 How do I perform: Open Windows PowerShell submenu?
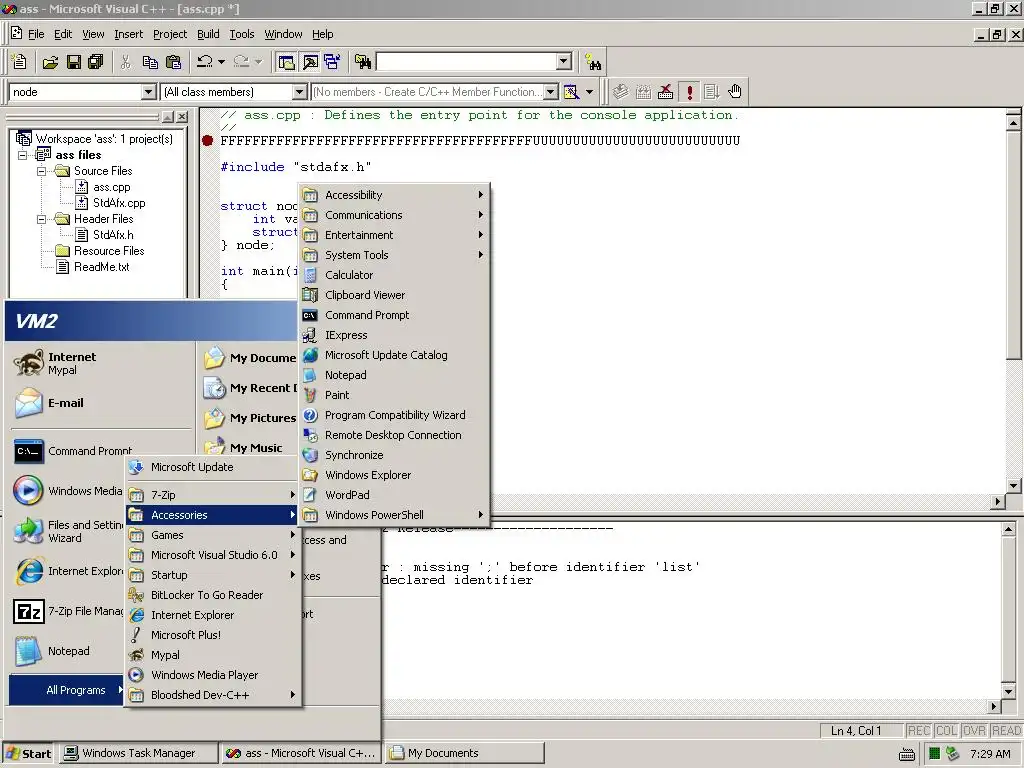coord(394,515)
